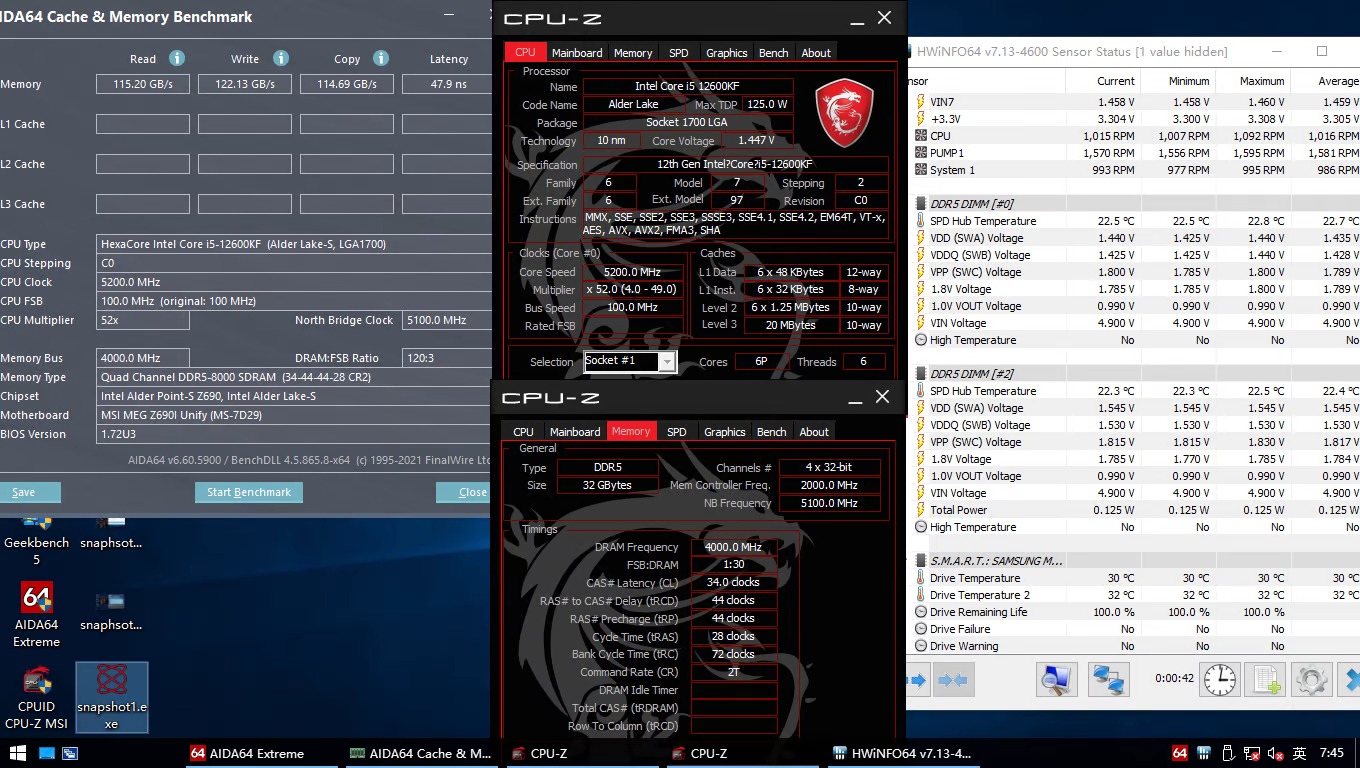1360x768 pixels.
Task: Click the NB Frequency 5100.0 MHz field
Action: tap(830, 503)
